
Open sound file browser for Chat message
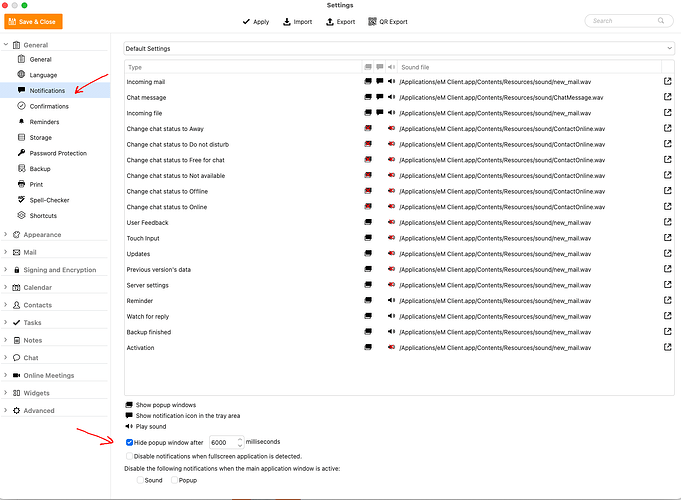coord(668,97)
